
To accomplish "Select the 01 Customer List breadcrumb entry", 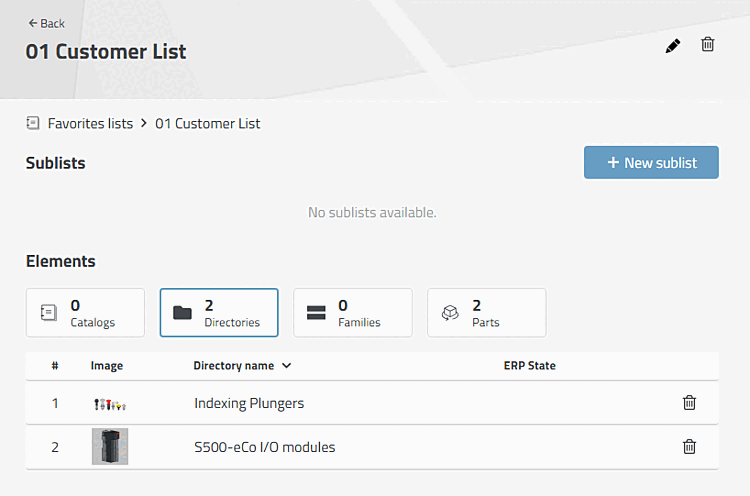I will [208, 123].
